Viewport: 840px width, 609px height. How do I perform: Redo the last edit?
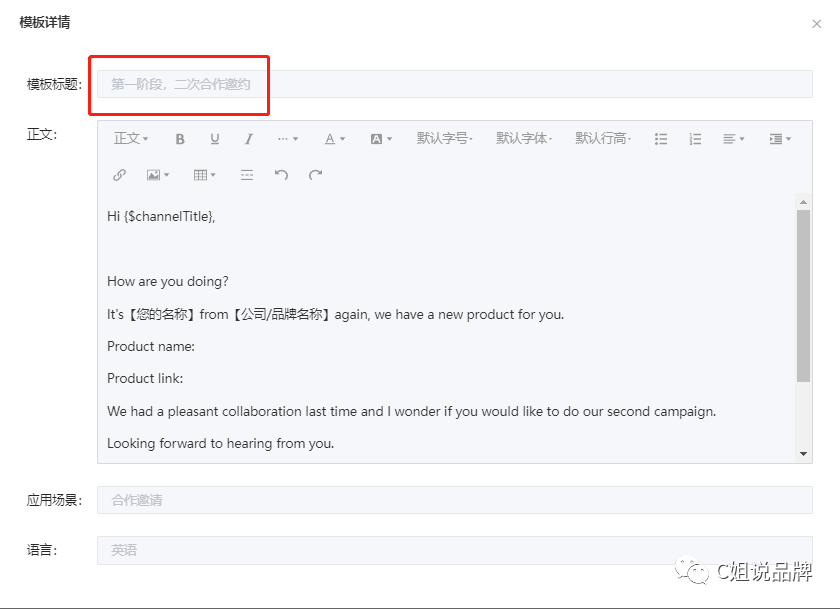[x=316, y=175]
